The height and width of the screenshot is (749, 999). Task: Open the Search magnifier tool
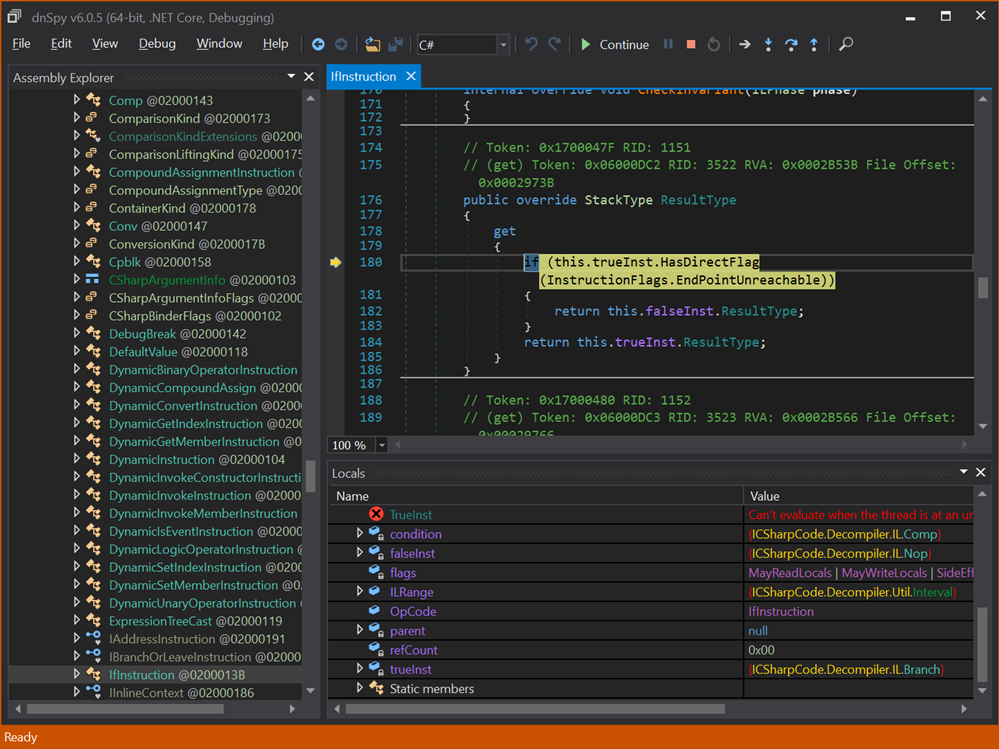click(x=846, y=44)
